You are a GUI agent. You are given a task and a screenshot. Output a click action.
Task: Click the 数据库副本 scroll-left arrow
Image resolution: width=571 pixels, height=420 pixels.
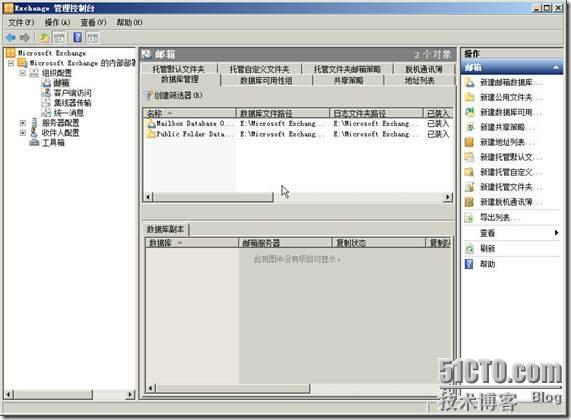click(x=151, y=388)
